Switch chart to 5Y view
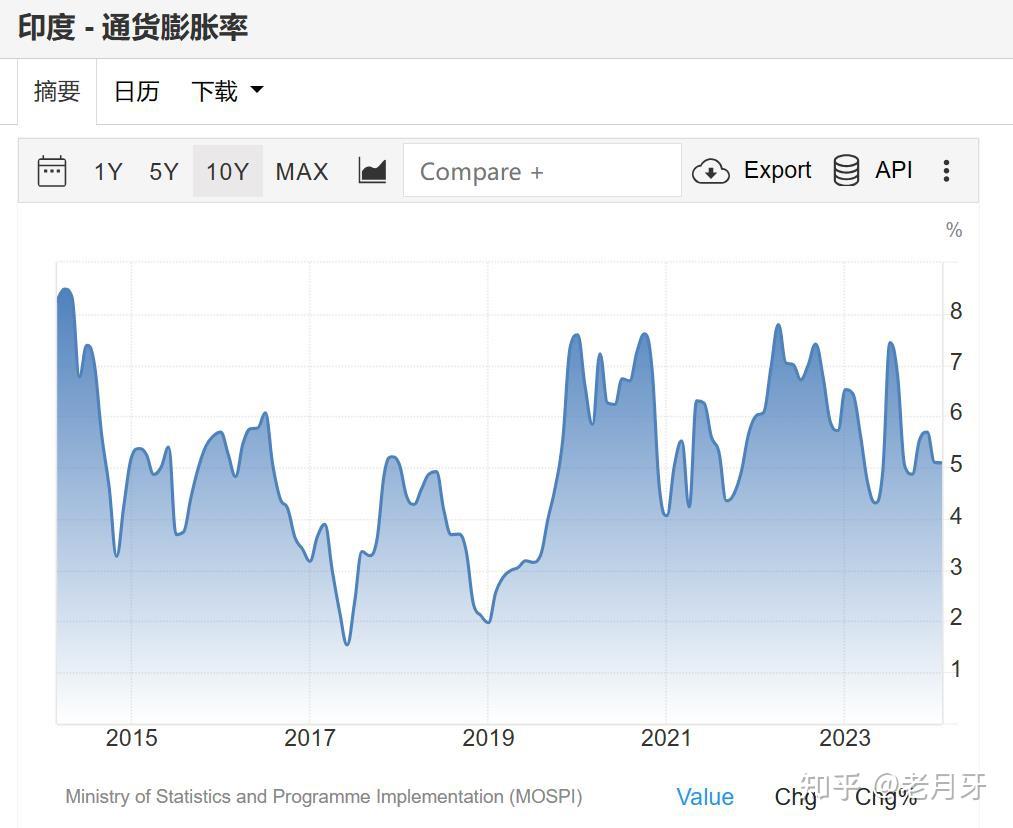 coord(163,171)
